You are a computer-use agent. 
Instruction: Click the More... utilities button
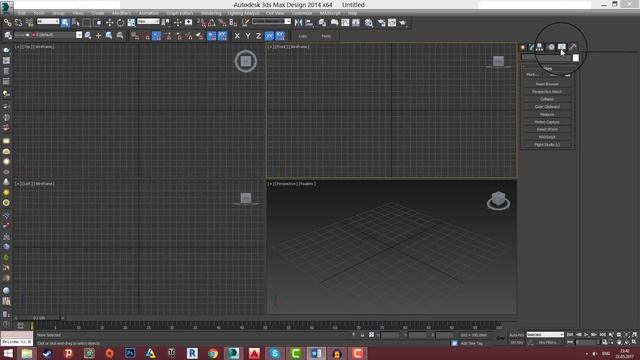tap(531, 75)
